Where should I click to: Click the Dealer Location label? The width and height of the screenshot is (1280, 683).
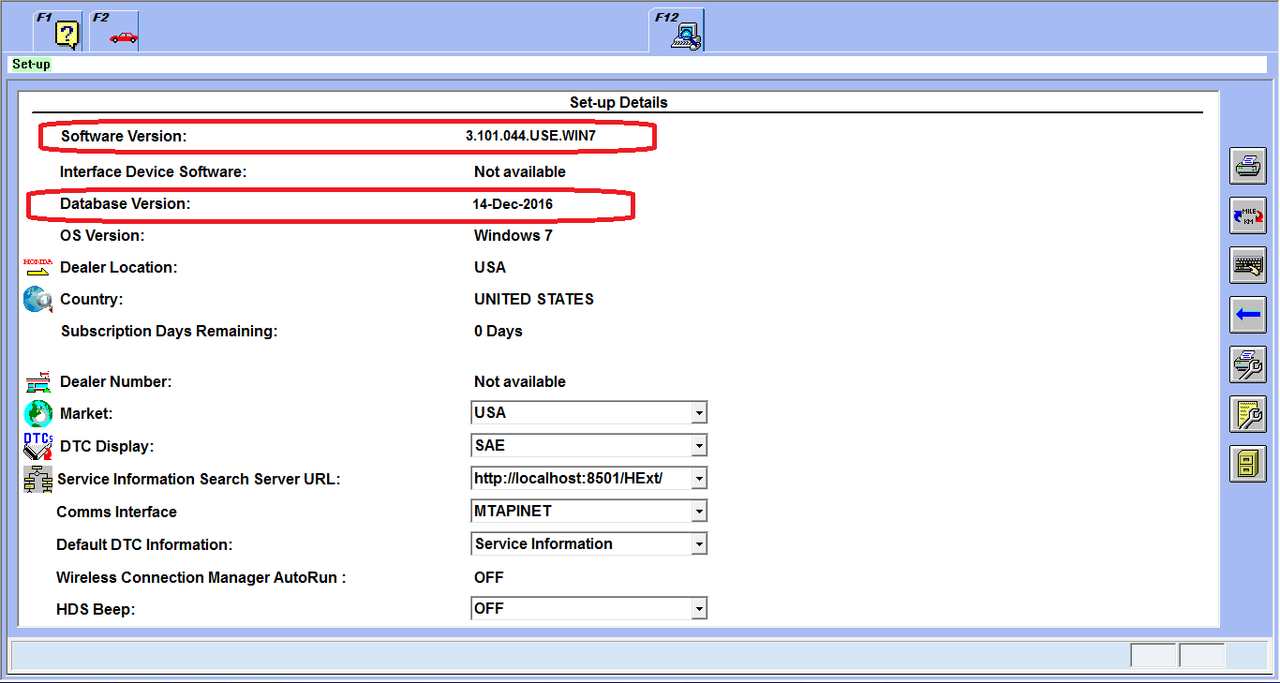click(x=118, y=267)
